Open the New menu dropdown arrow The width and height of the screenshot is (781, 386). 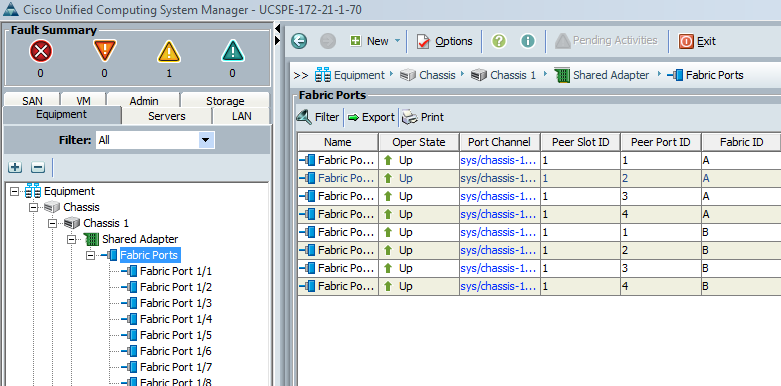397,41
